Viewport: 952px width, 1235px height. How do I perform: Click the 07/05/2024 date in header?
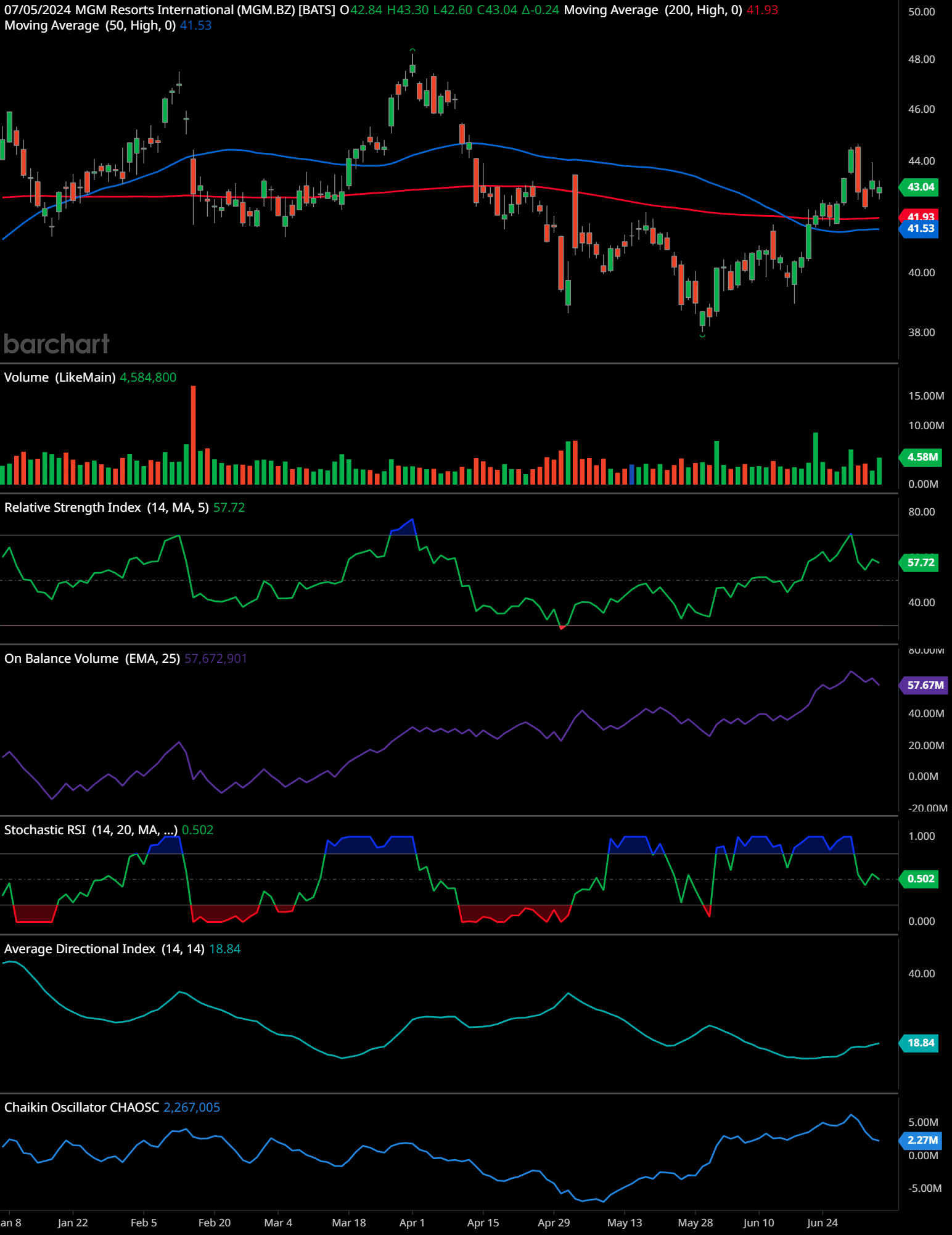pyautogui.click(x=37, y=10)
